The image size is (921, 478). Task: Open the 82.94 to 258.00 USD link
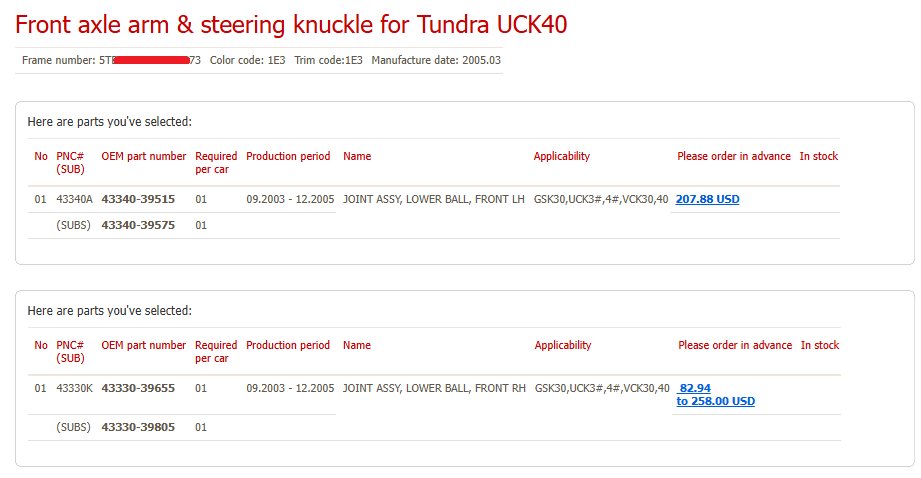point(715,395)
